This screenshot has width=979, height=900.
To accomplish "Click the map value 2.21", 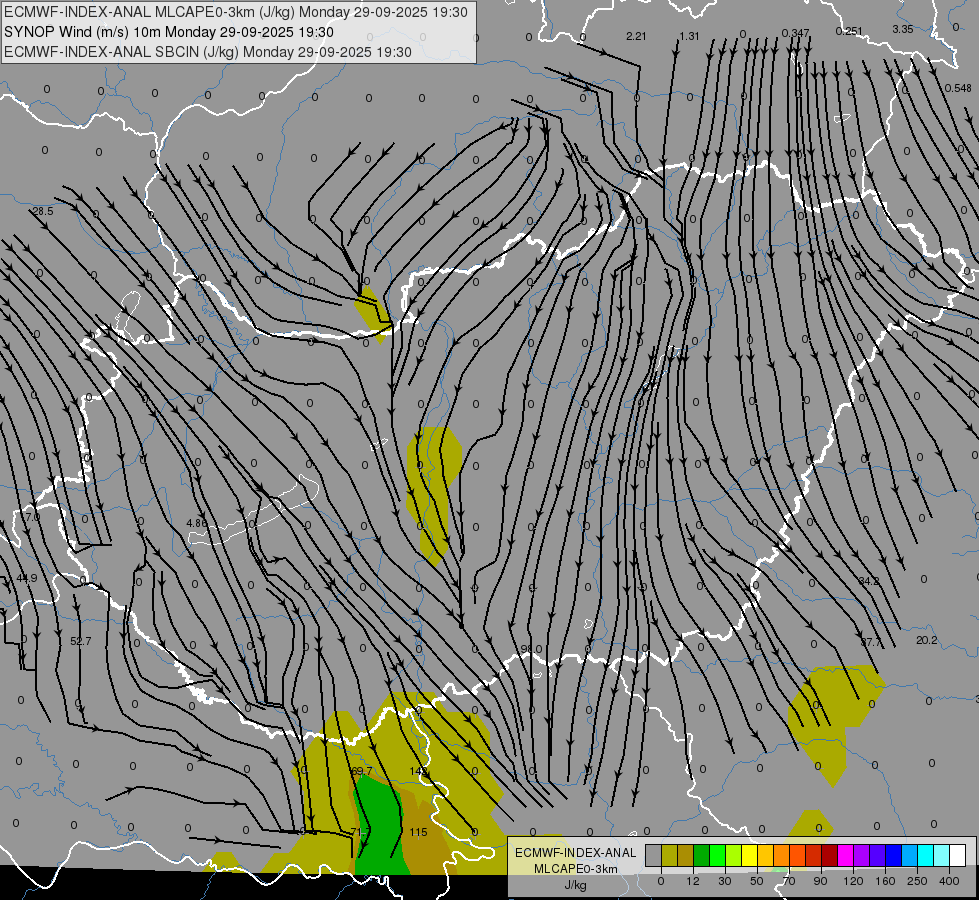I will 636,36.
